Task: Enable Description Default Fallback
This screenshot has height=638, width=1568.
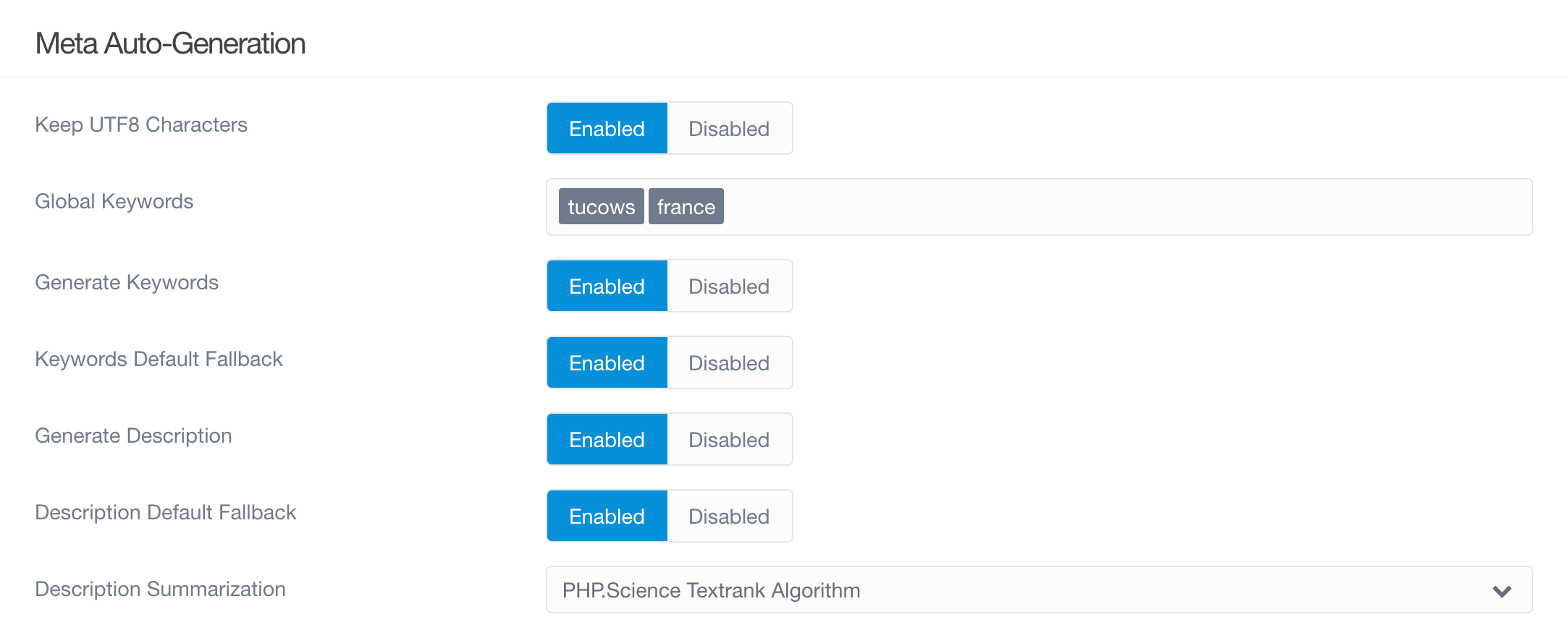Action: click(607, 516)
